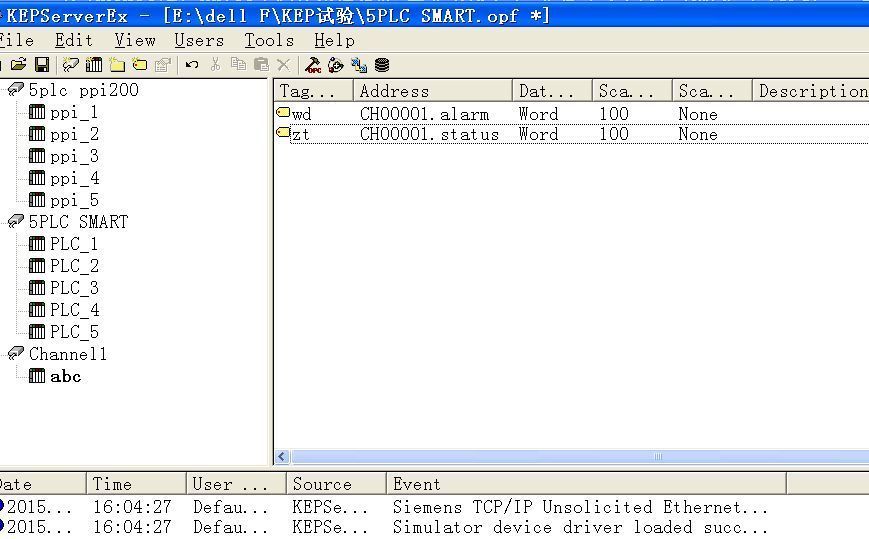Click the Time column header in the log
This screenshot has height=539, width=869.
click(x=136, y=484)
